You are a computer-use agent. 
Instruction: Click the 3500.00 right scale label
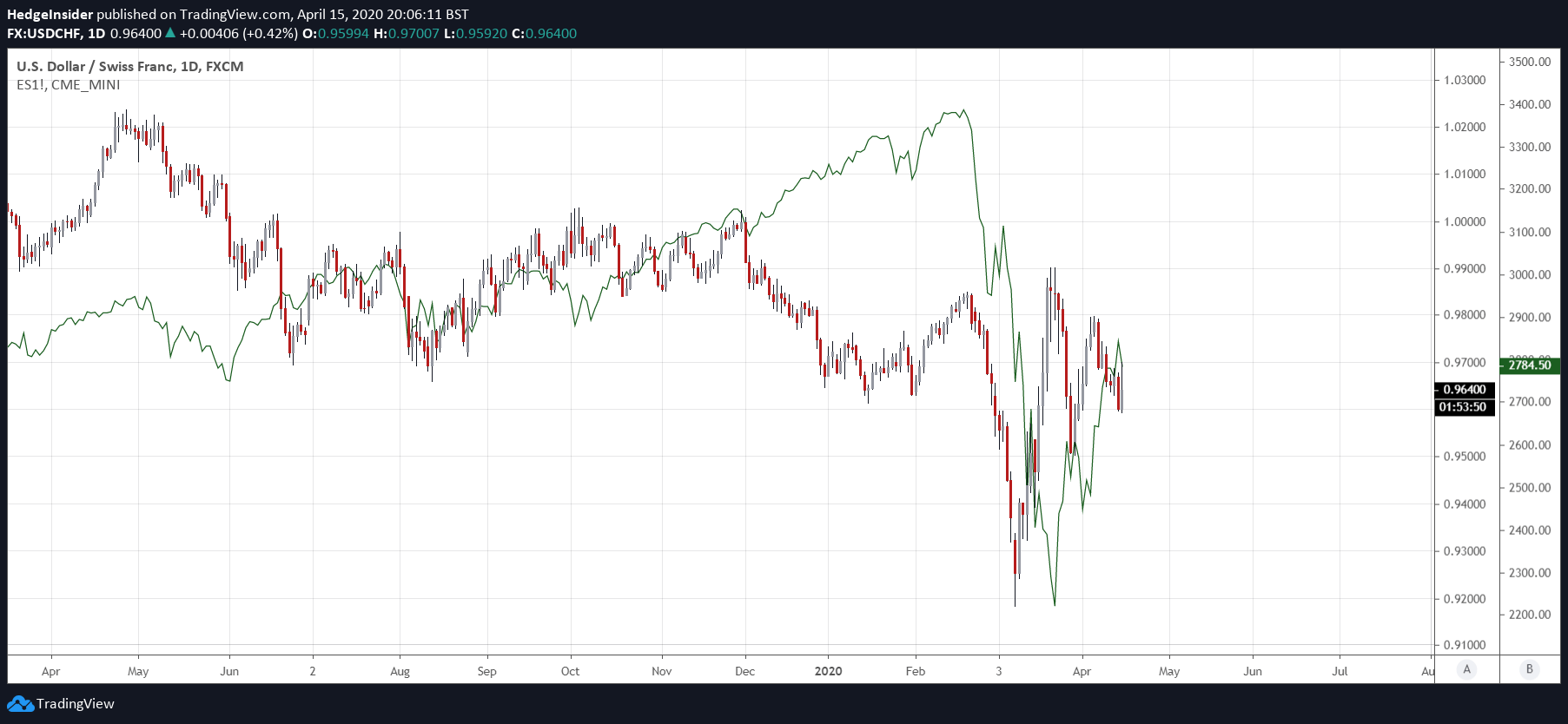(x=1530, y=62)
